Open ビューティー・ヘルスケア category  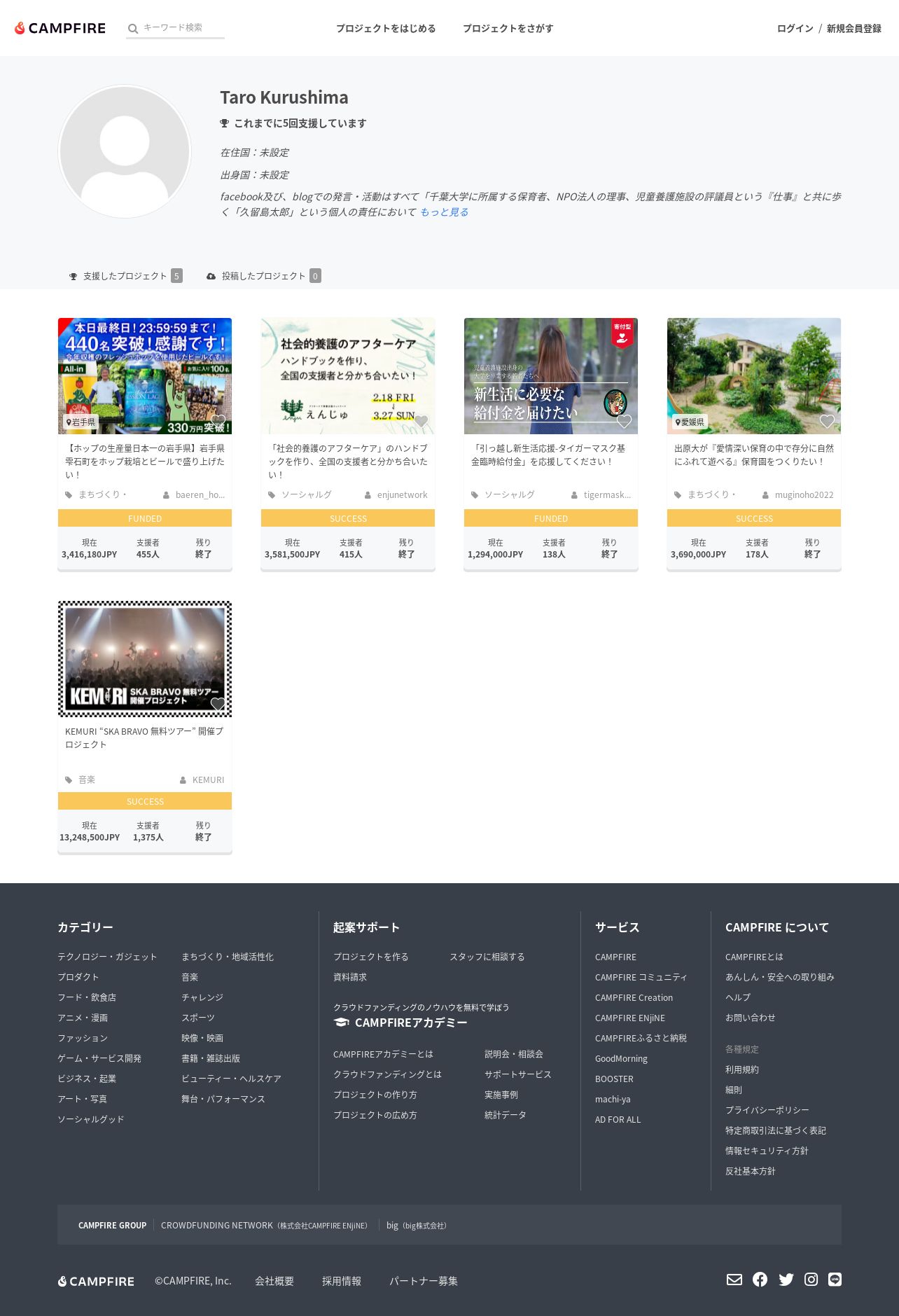click(231, 1079)
